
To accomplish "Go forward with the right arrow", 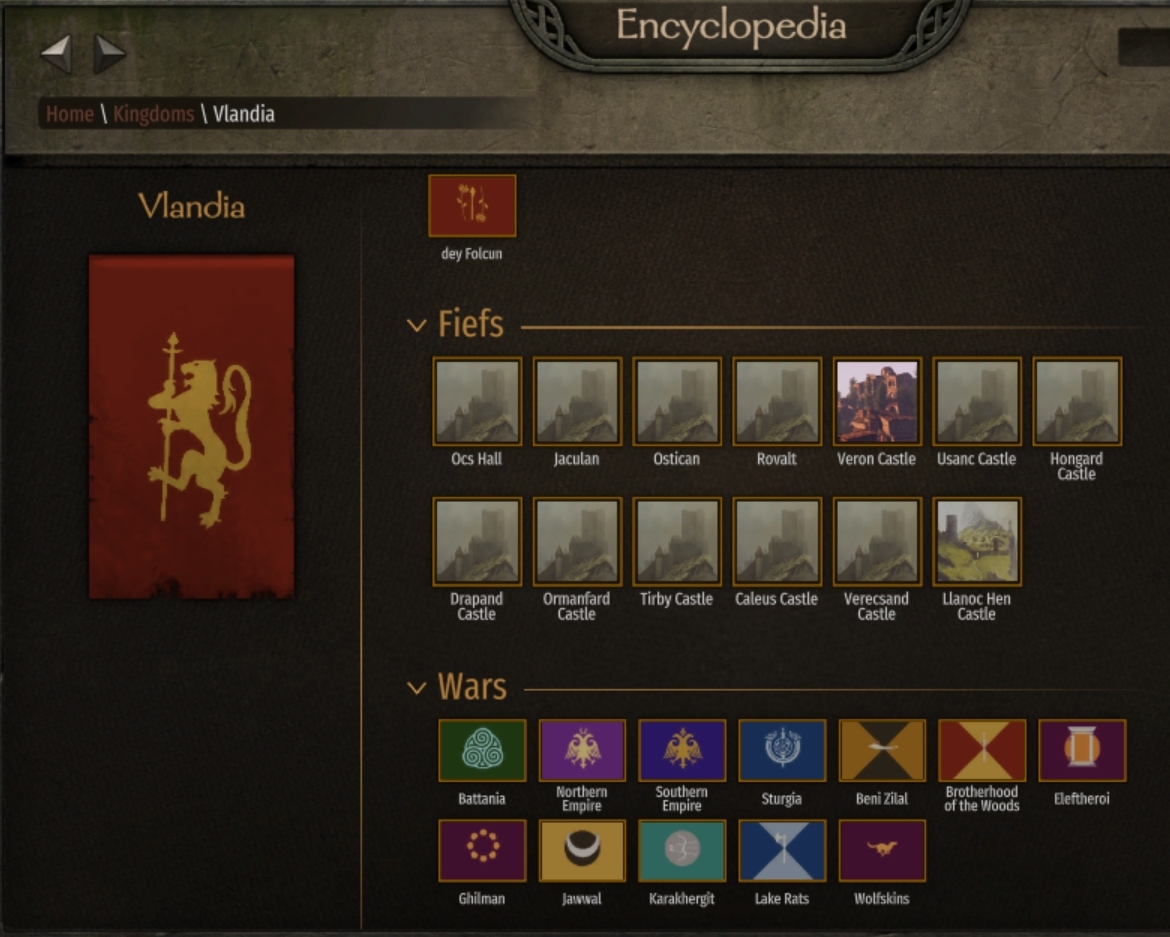I will tap(109, 54).
